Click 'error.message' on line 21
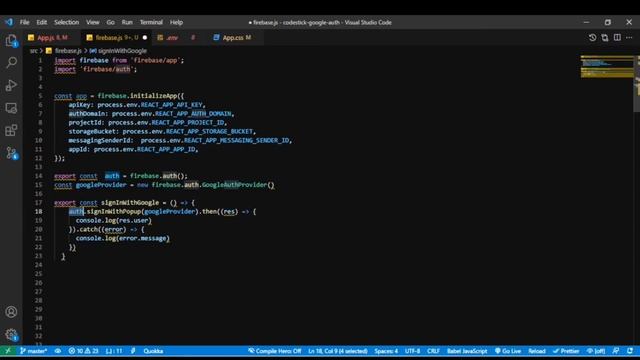The height and width of the screenshot is (360, 640). [142, 238]
